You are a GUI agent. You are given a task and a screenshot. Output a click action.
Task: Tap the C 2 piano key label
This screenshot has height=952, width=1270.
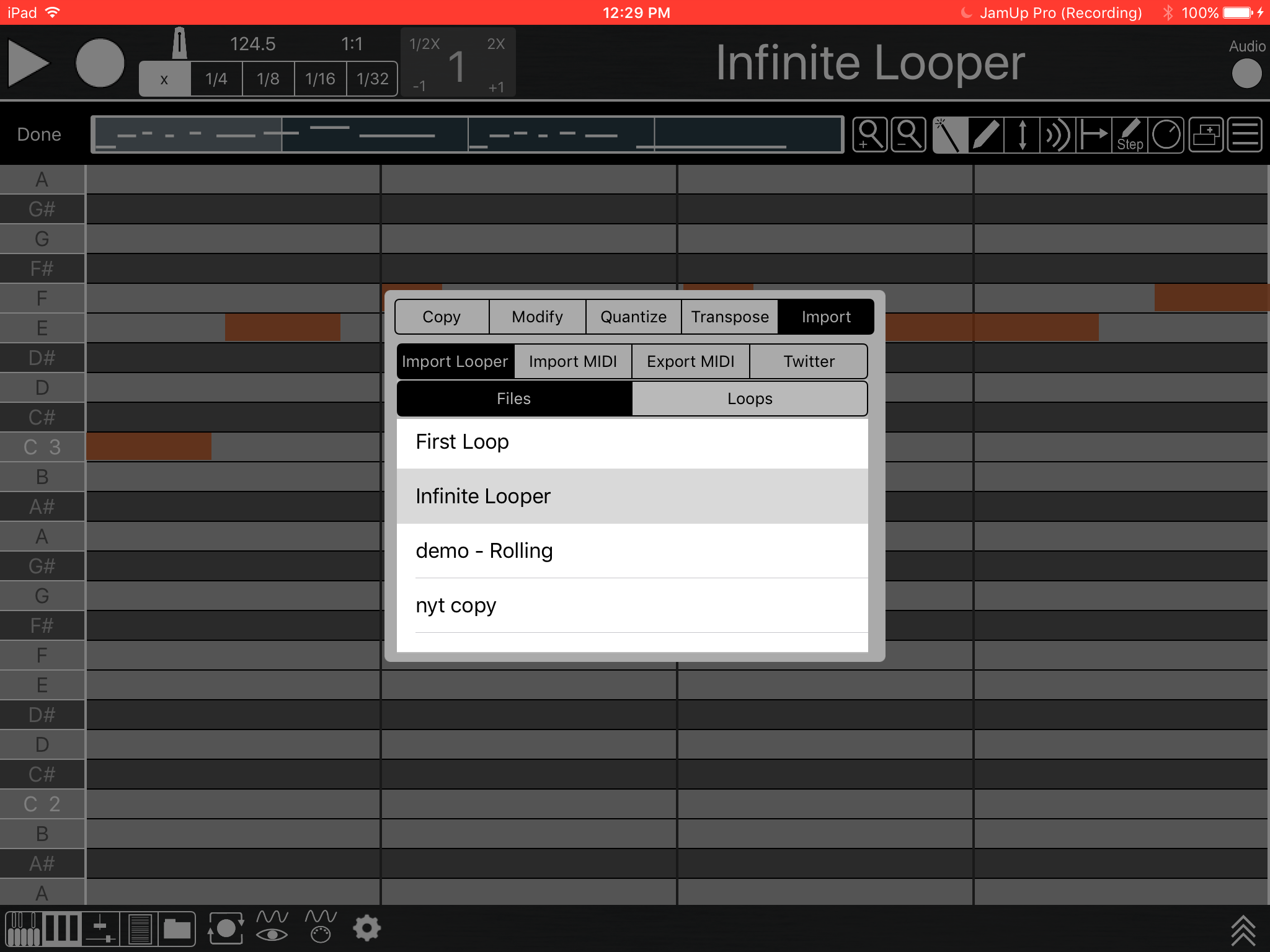pyautogui.click(x=42, y=804)
